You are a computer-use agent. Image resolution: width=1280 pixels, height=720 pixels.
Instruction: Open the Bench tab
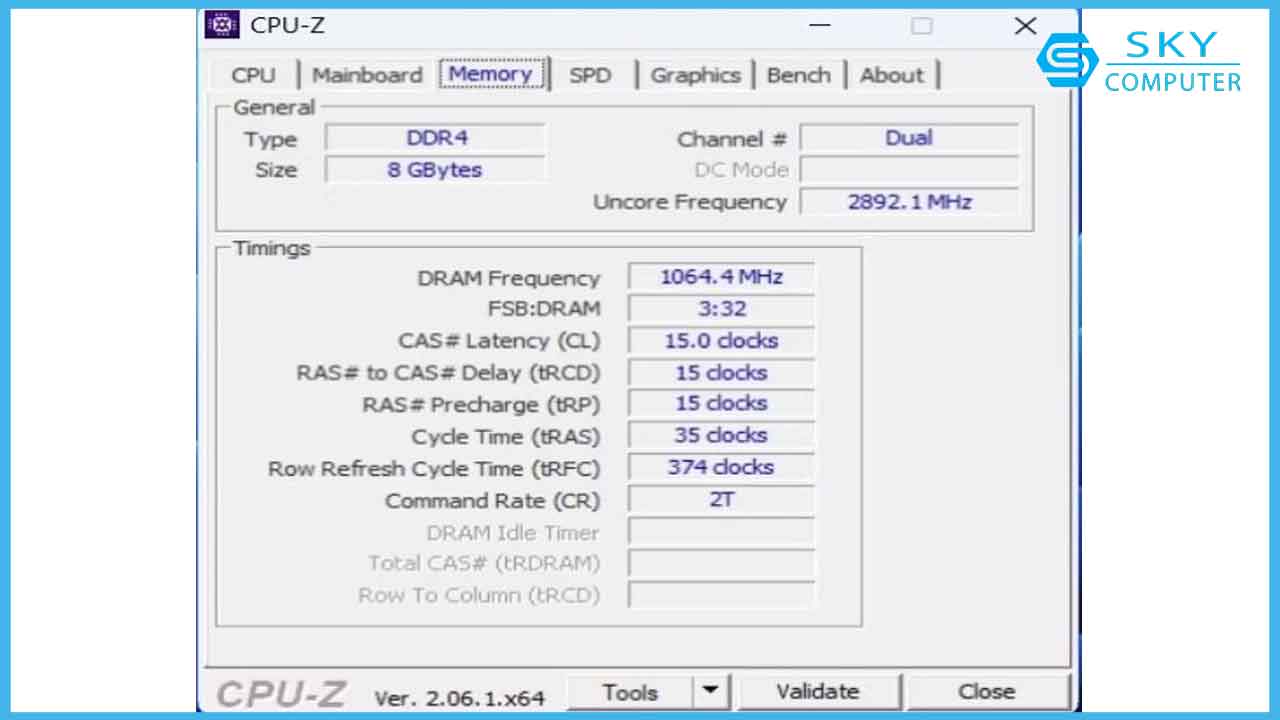[798, 75]
